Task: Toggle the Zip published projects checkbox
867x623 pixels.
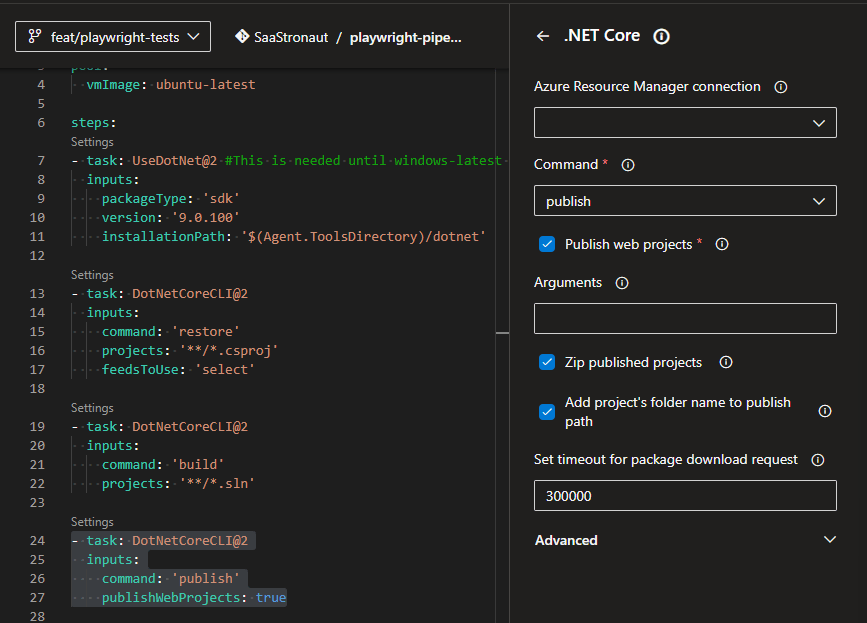Action: pyautogui.click(x=547, y=362)
